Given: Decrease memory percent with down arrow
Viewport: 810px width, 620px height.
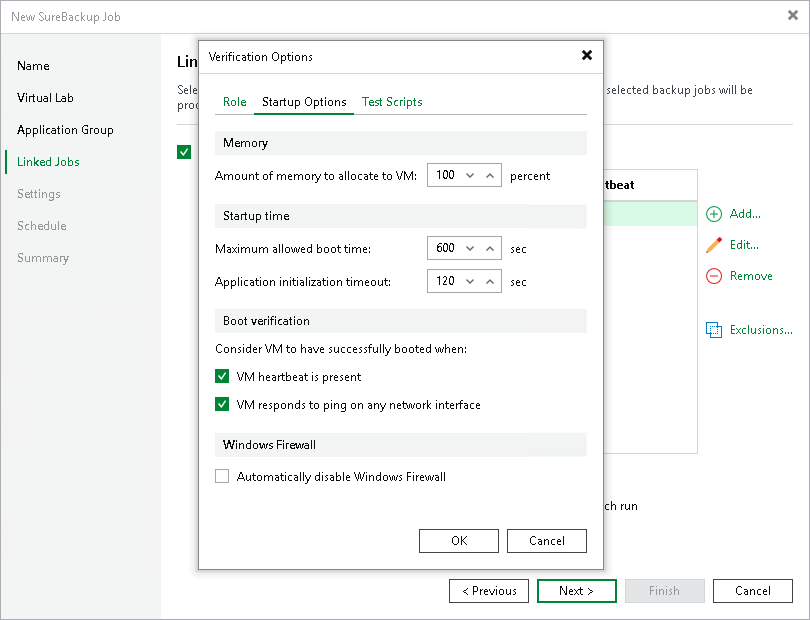Looking at the screenshot, I should click(x=470, y=176).
